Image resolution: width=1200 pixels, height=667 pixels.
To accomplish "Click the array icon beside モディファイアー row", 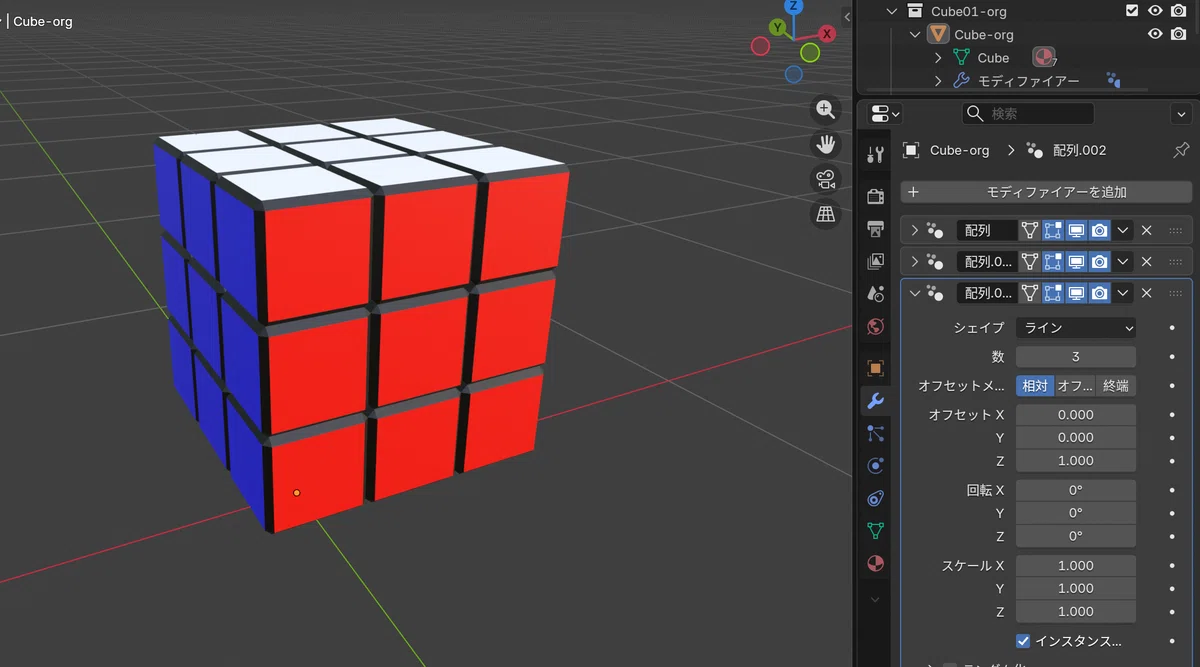I will (1113, 80).
